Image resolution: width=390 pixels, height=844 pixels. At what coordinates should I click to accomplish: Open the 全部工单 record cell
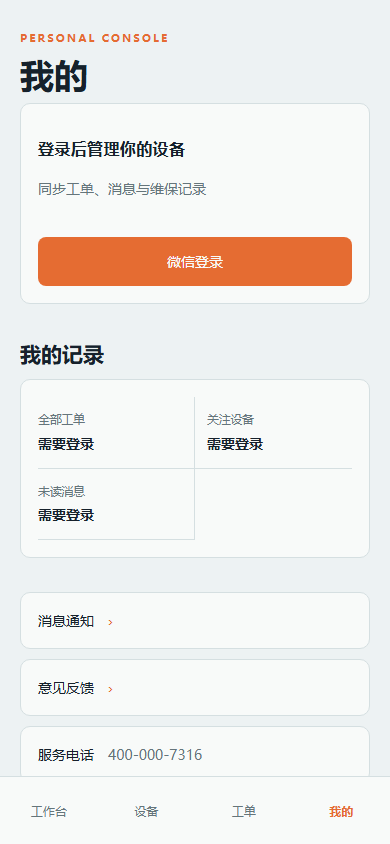click(116, 433)
